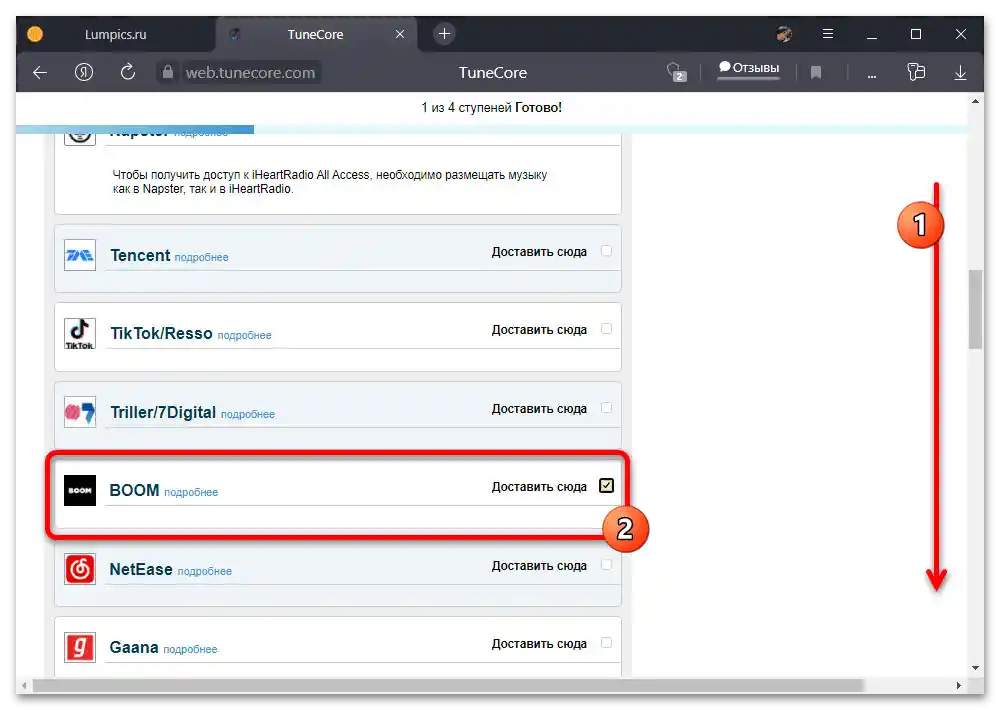Enable delivery checkbox for Gaana

click(x=607, y=642)
